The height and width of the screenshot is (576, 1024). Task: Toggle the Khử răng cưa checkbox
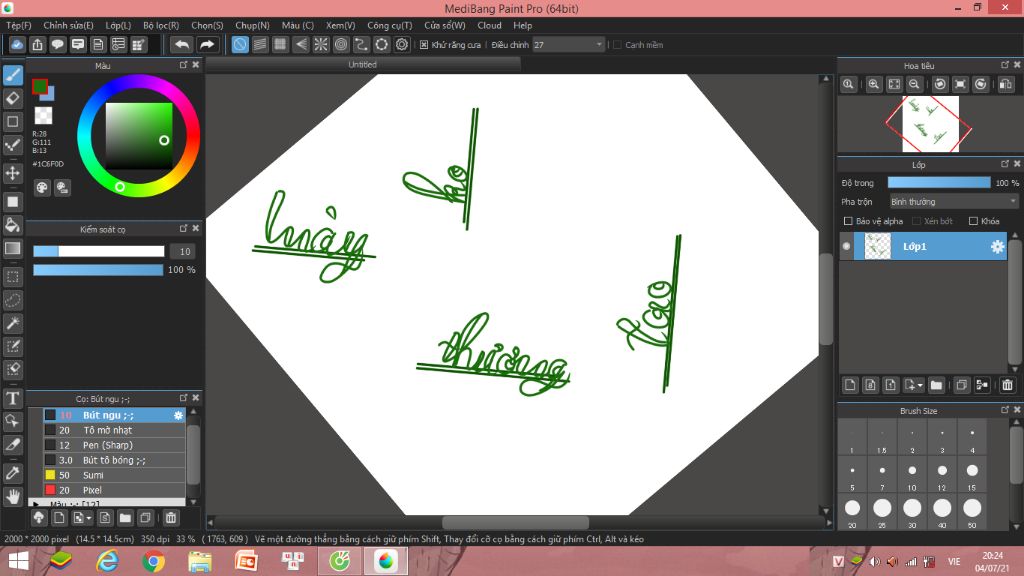(x=424, y=45)
